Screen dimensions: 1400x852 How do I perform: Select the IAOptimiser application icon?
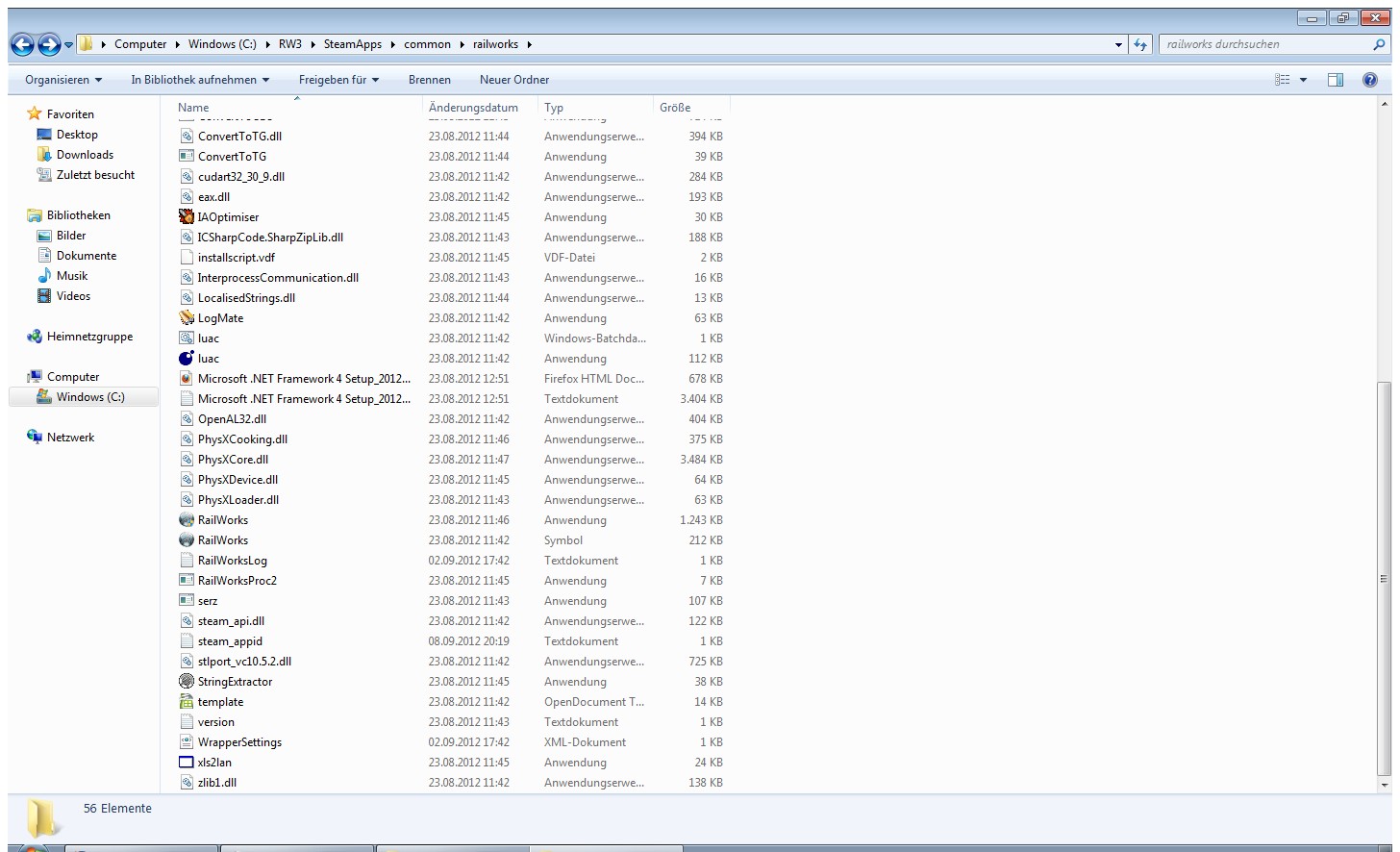click(x=187, y=217)
